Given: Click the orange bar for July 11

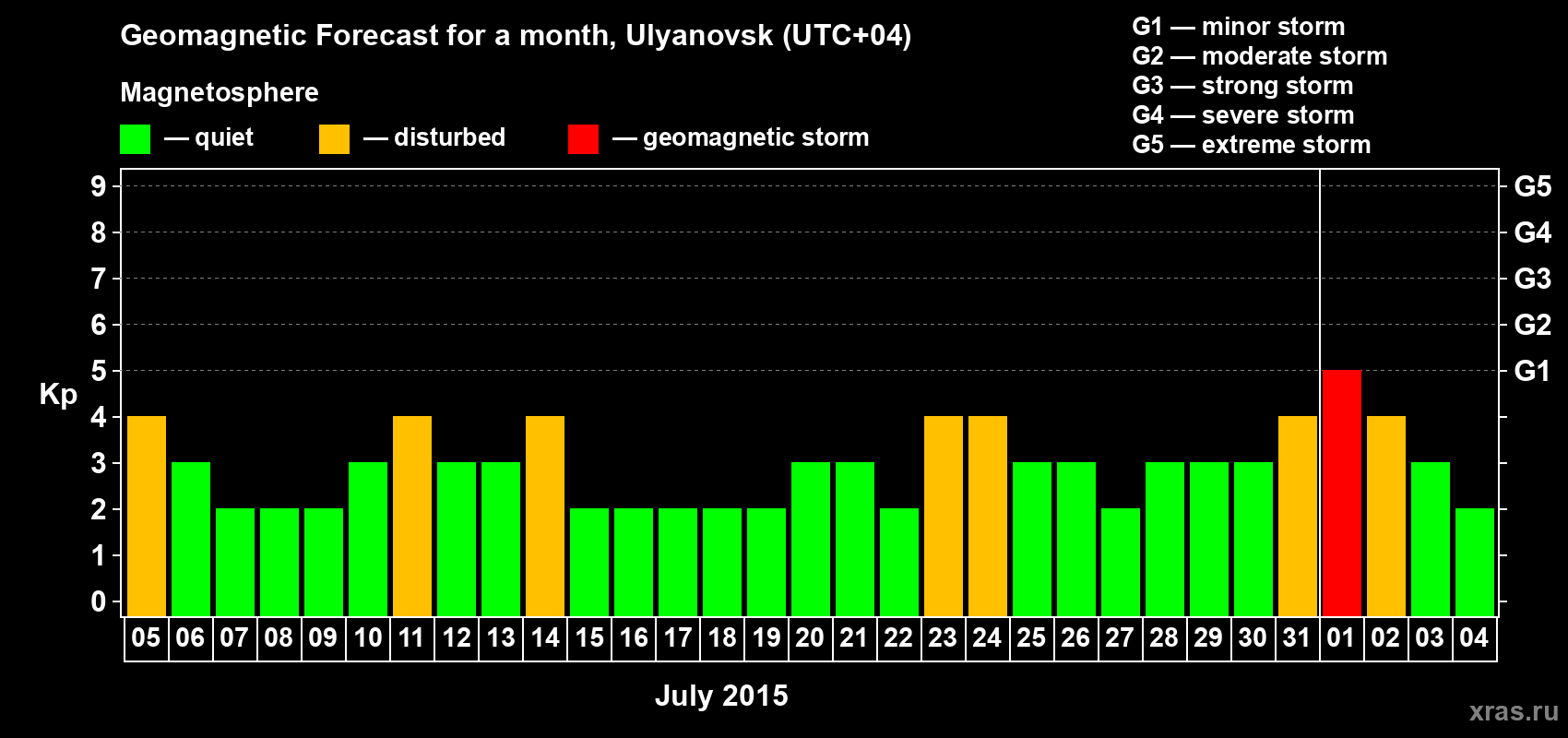Looking at the screenshot, I should (x=412, y=516).
